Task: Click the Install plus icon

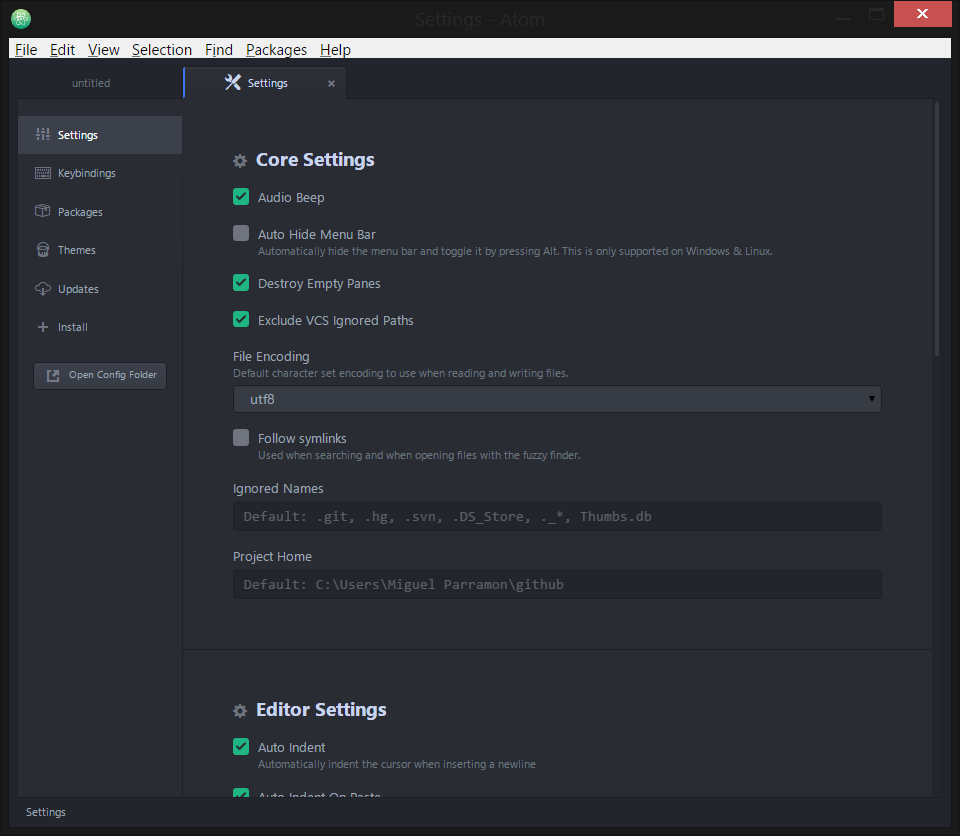Action: (43, 327)
